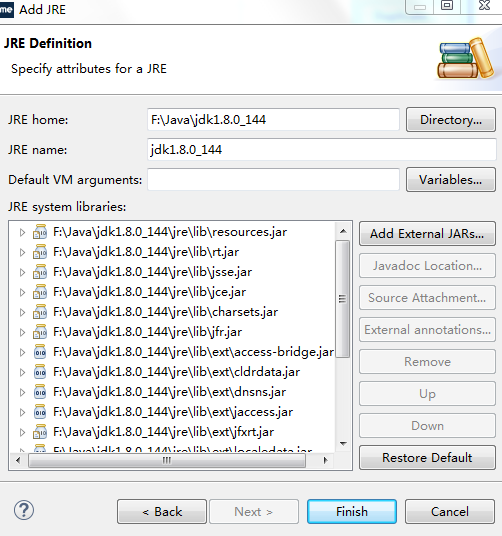Open help via the question mark icon
502x536 pixels.
click(x=24, y=510)
